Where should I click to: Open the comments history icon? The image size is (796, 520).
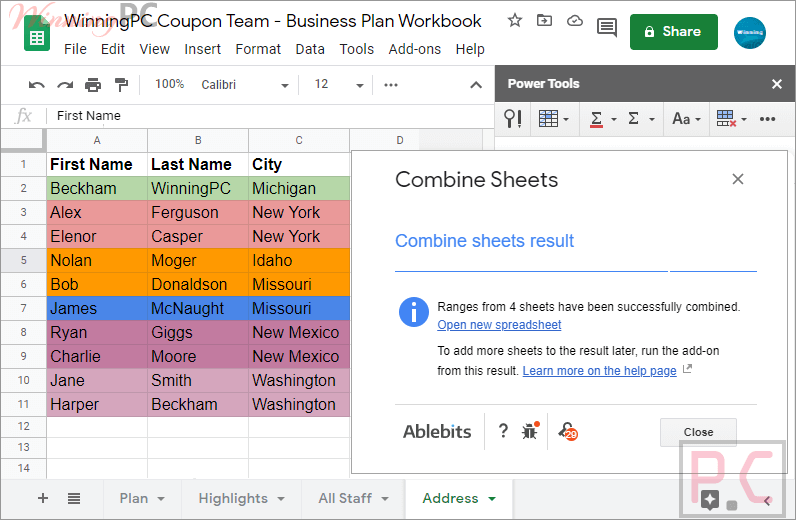point(607,28)
